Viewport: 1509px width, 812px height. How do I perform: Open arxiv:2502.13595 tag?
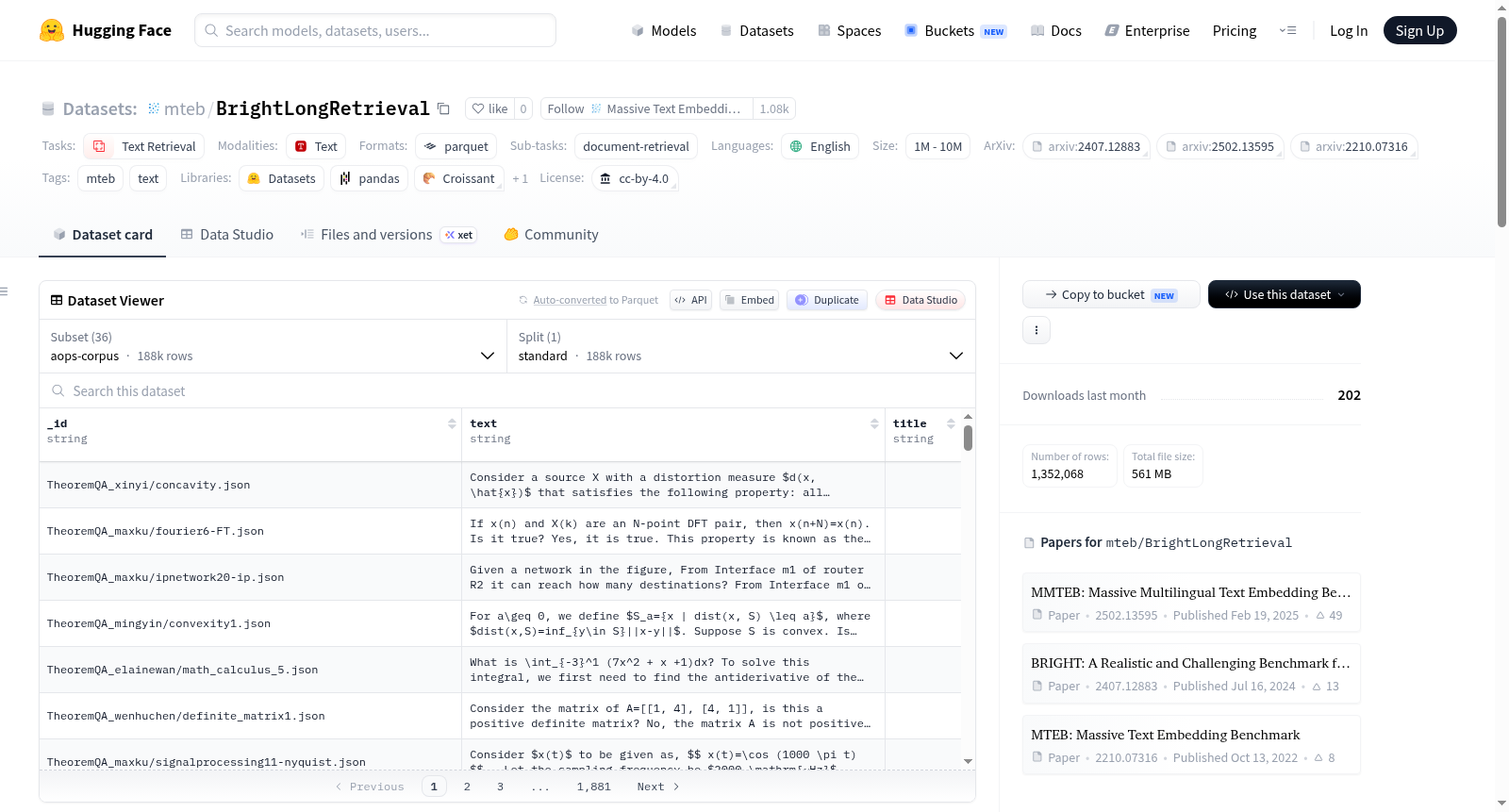pyautogui.click(x=1220, y=146)
